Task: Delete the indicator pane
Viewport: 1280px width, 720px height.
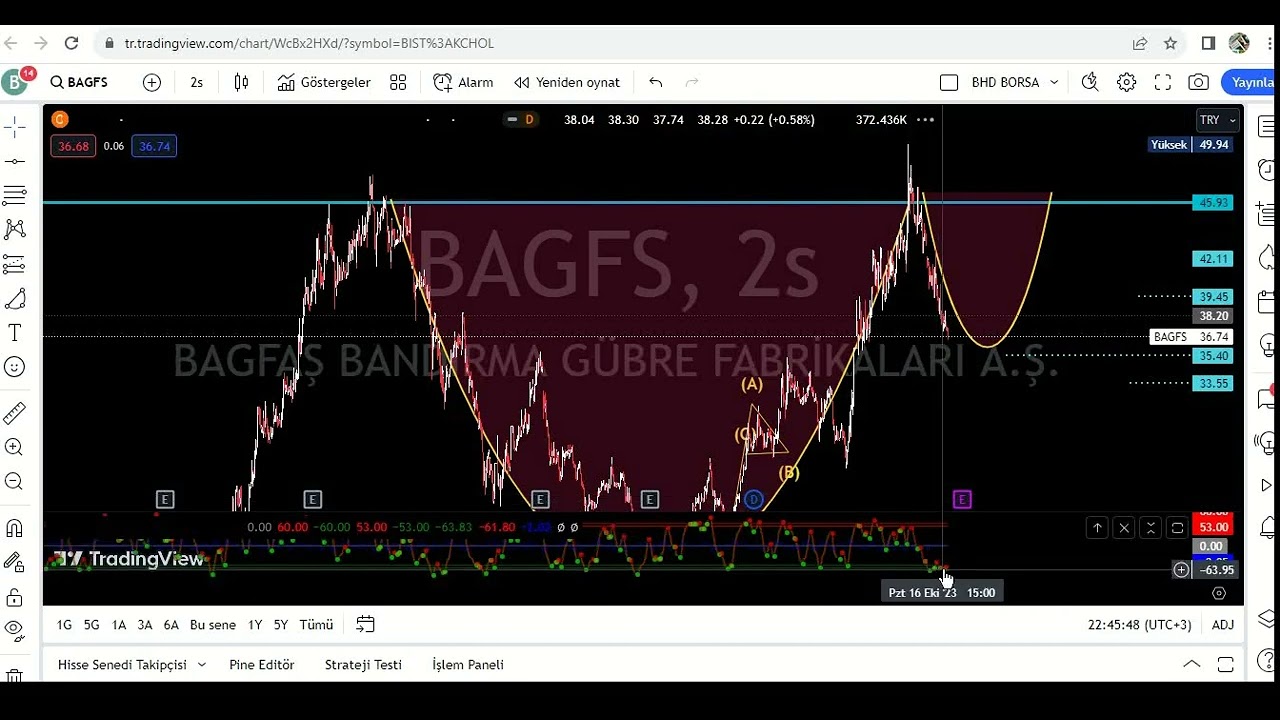Action: [1124, 527]
